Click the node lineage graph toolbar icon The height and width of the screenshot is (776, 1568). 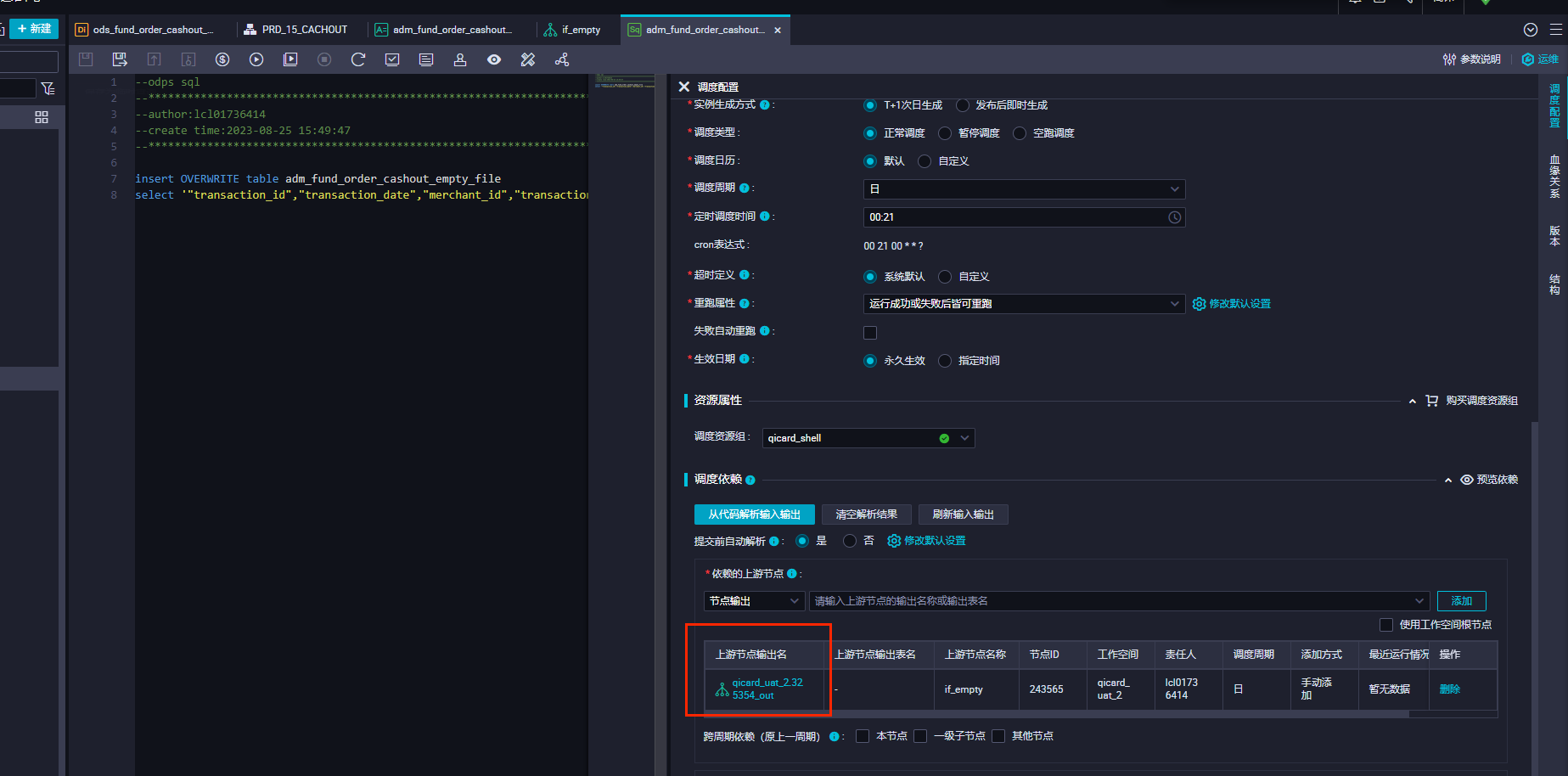562,59
